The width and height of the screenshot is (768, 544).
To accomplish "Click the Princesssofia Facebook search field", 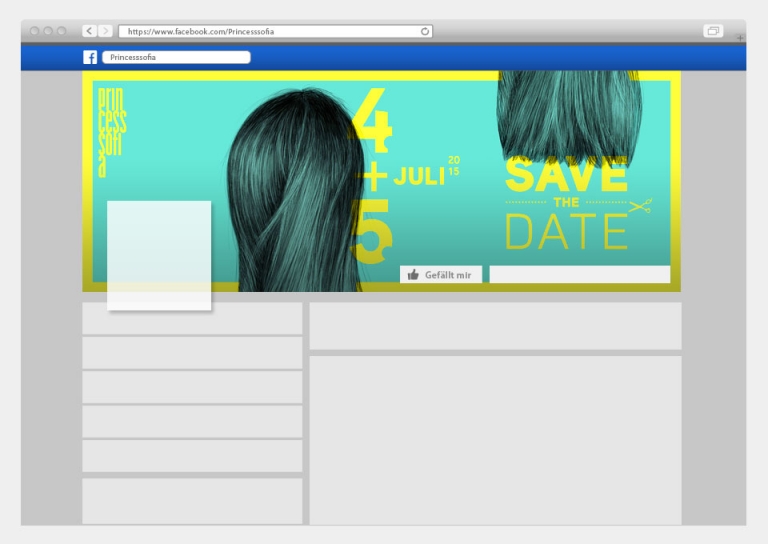I will [x=176, y=58].
